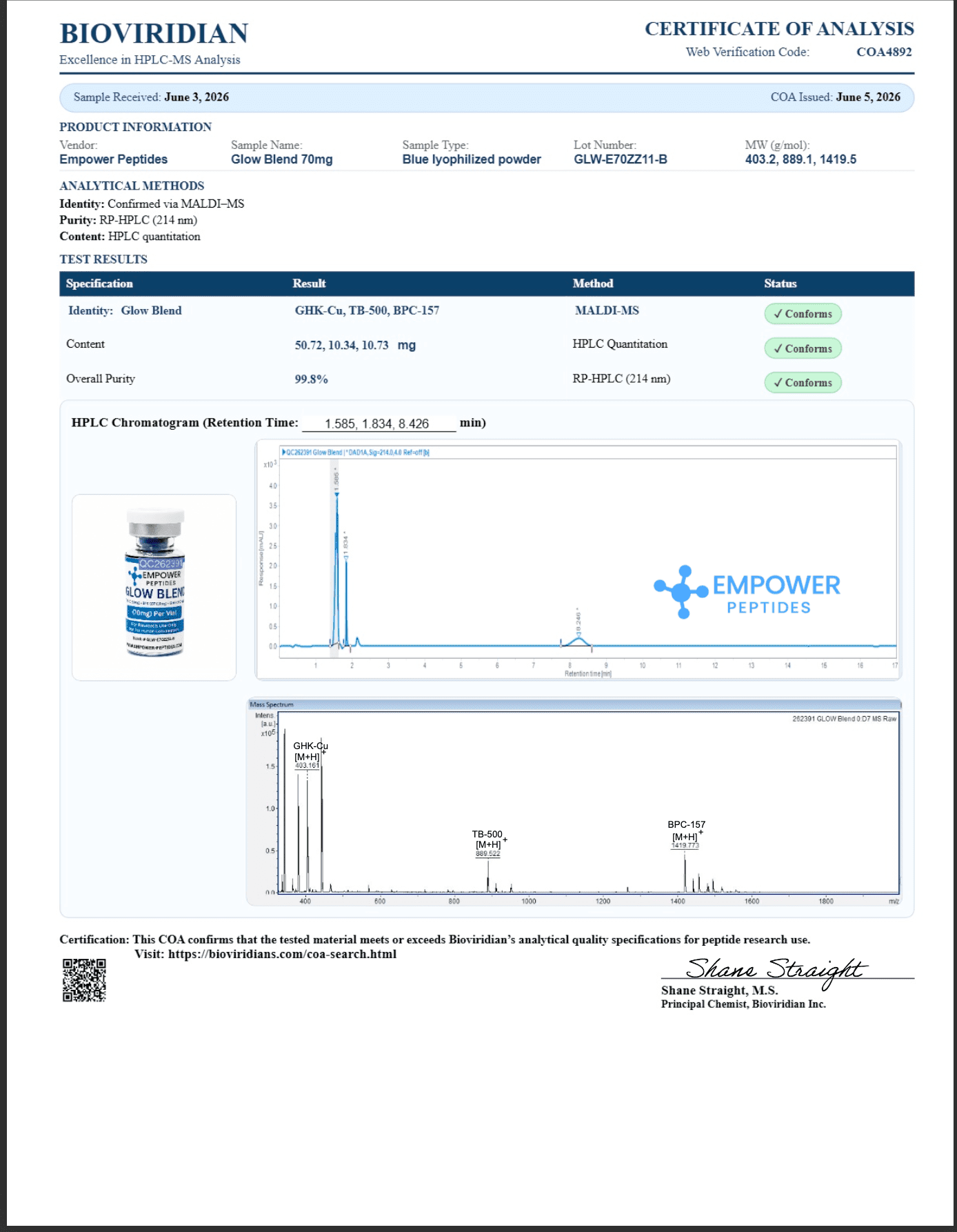Click "Identity: Confirmed via MALDI–MS" line
Viewport: 957px width, 1232px height.
click(152, 203)
